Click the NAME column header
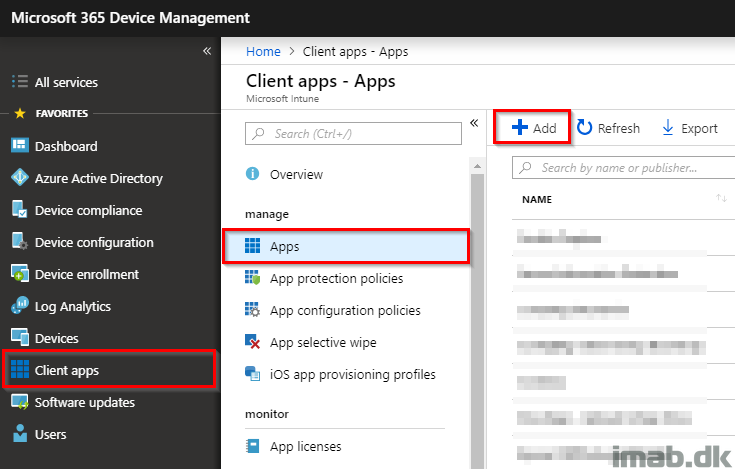 tap(537, 199)
